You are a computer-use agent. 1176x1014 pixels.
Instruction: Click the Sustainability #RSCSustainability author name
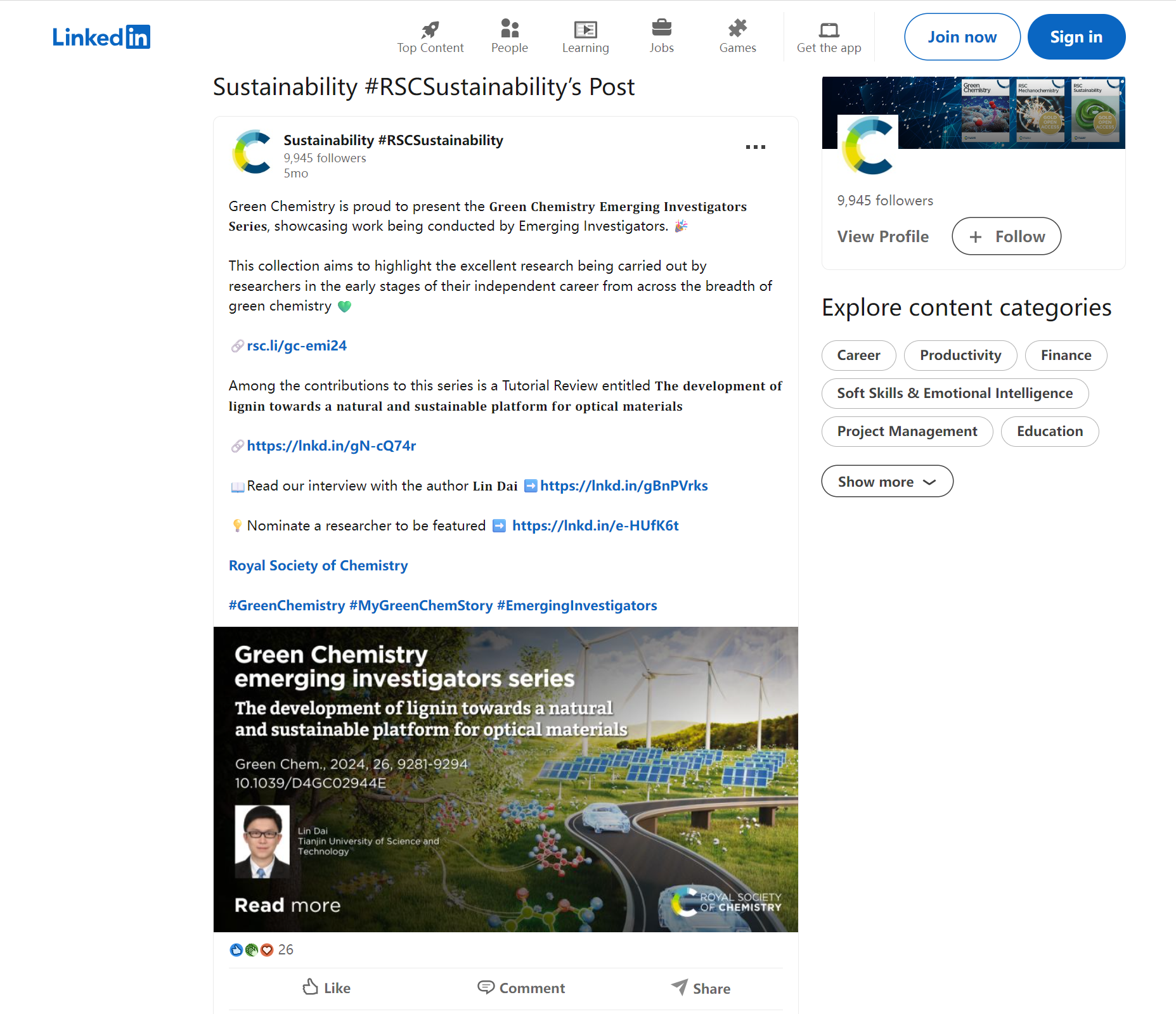point(394,140)
